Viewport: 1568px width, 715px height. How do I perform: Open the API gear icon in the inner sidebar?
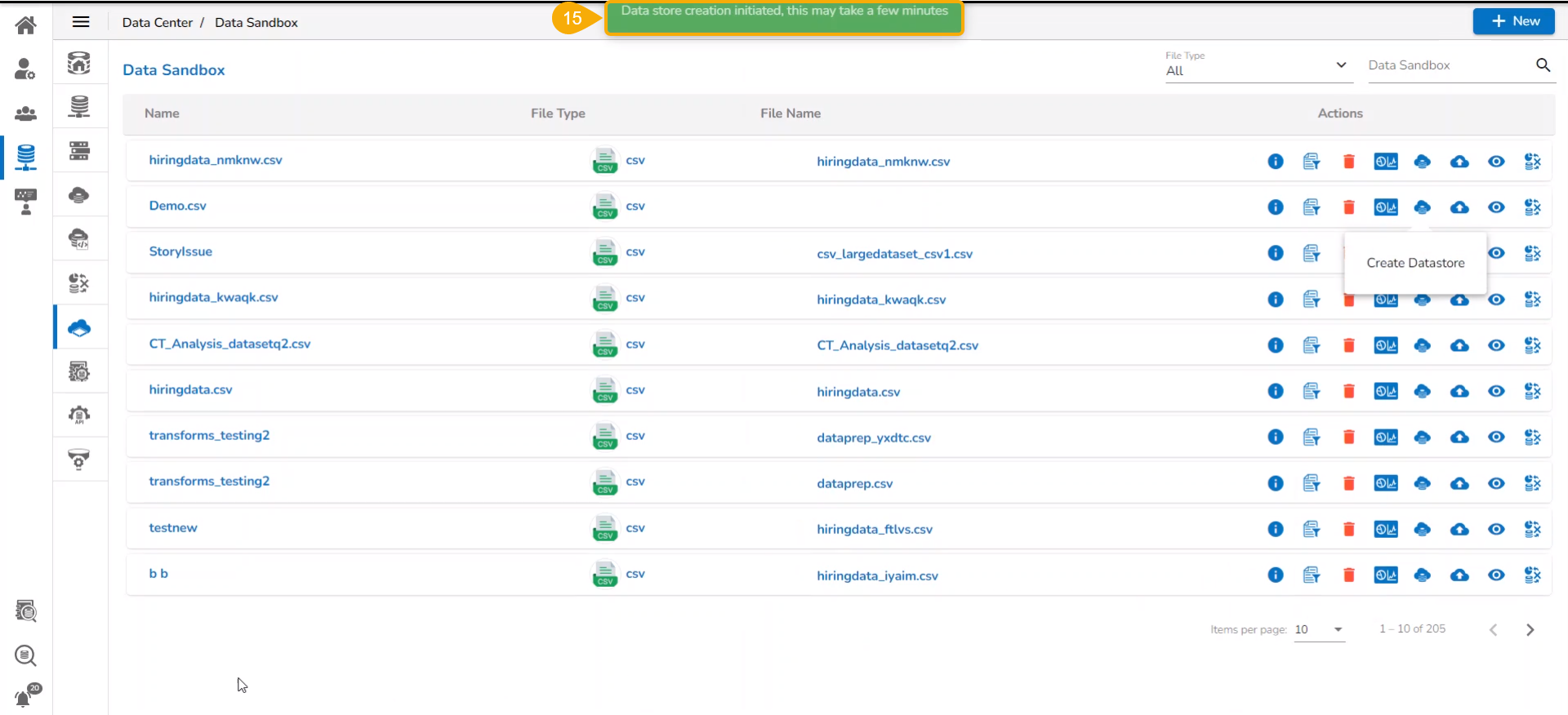point(79,415)
